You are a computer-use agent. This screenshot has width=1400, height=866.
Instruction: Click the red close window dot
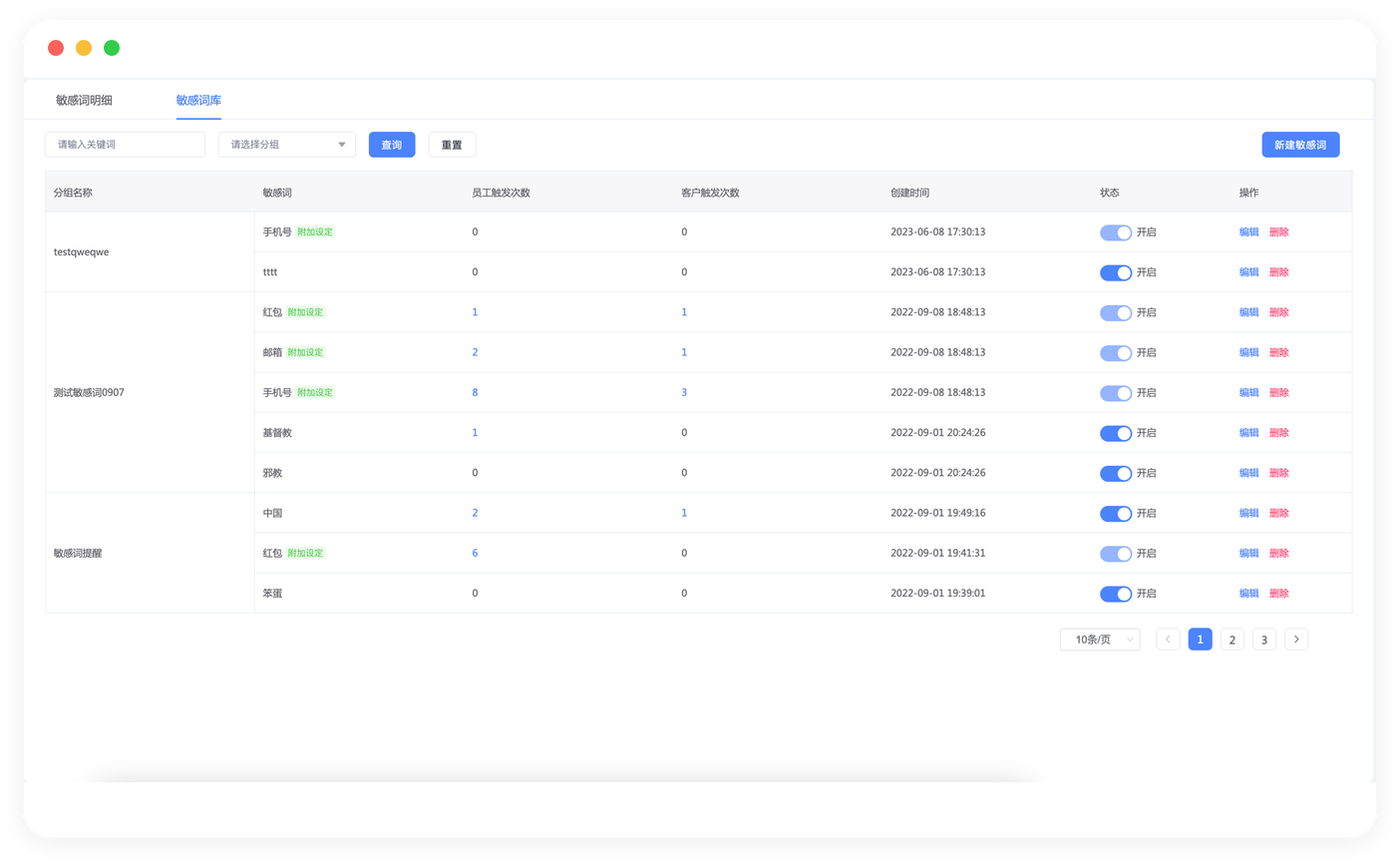pyautogui.click(x=56, y=48)
